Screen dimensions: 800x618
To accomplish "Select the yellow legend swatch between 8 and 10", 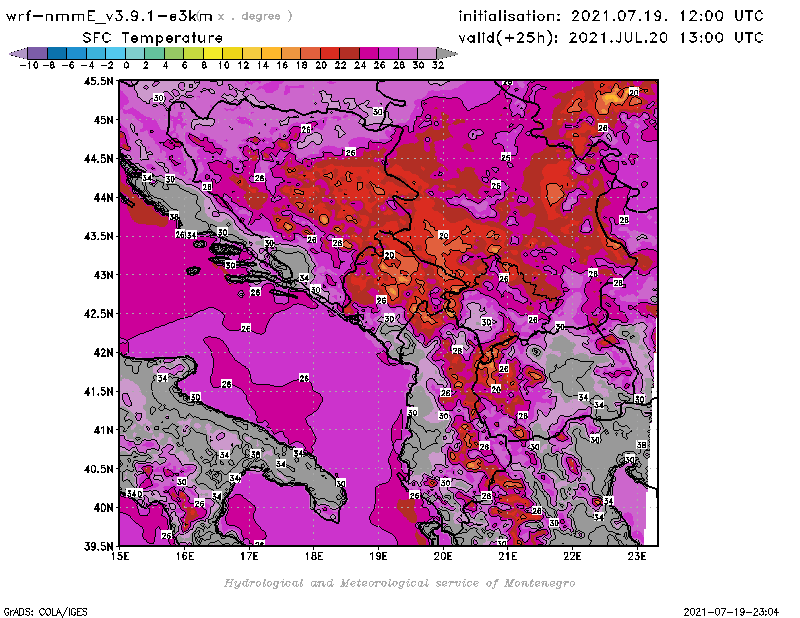I will [213, 53].
